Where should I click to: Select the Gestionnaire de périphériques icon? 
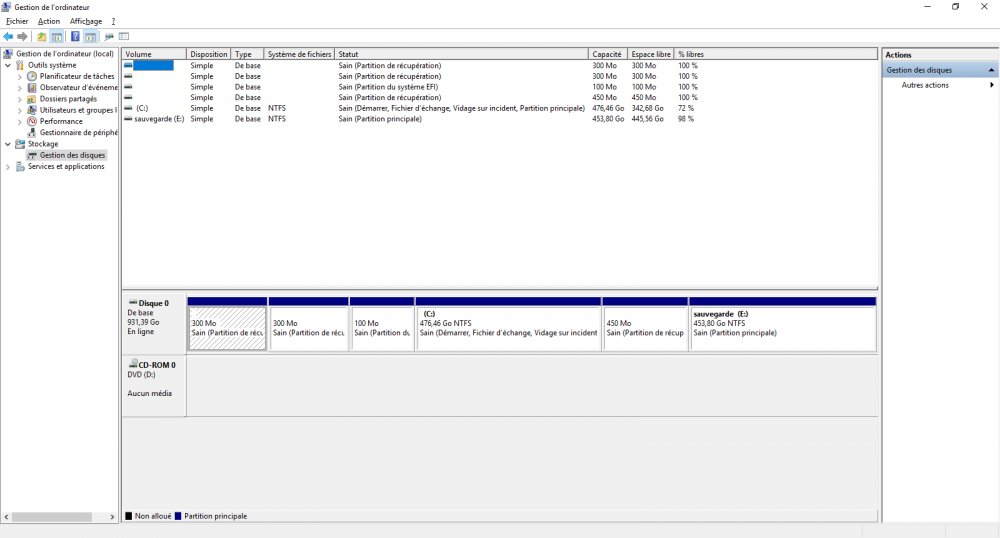(32, 132)
